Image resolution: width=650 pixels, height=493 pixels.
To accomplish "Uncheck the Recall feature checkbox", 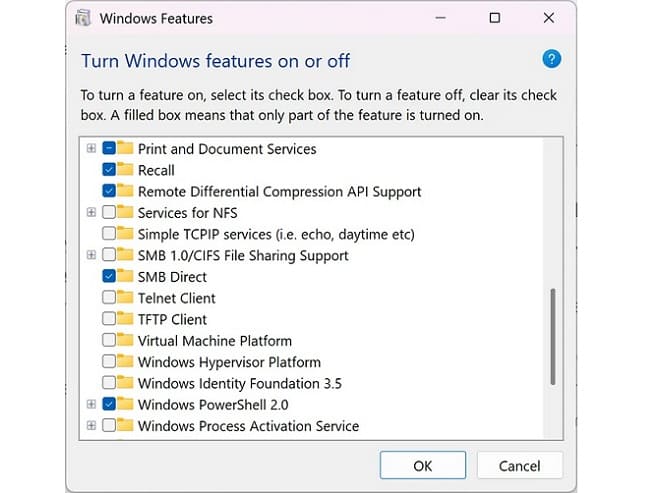I will pyautogui.click(x=109, y=170).
